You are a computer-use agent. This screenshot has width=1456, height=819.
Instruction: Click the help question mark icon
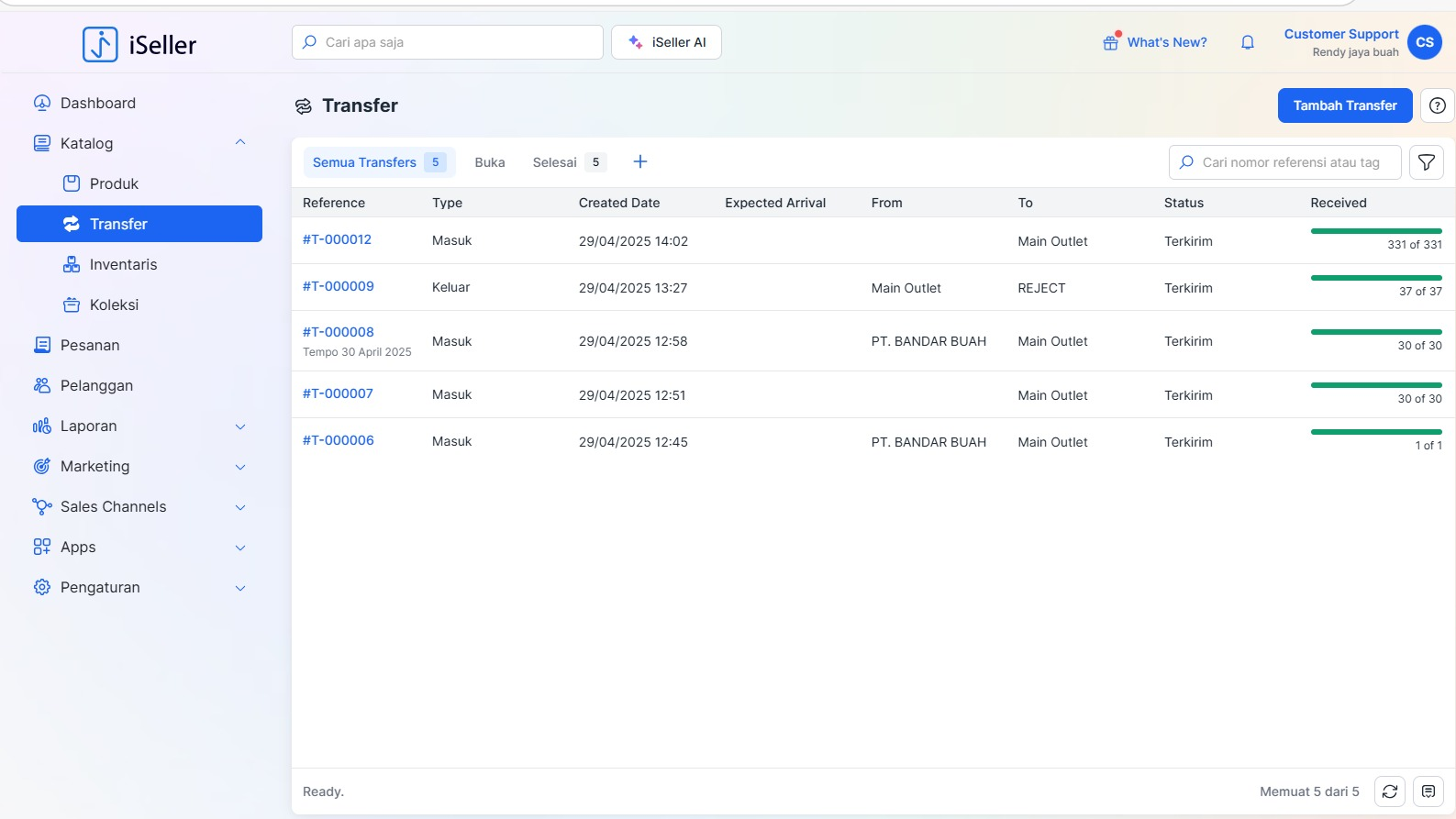[x=1437, y=105]
